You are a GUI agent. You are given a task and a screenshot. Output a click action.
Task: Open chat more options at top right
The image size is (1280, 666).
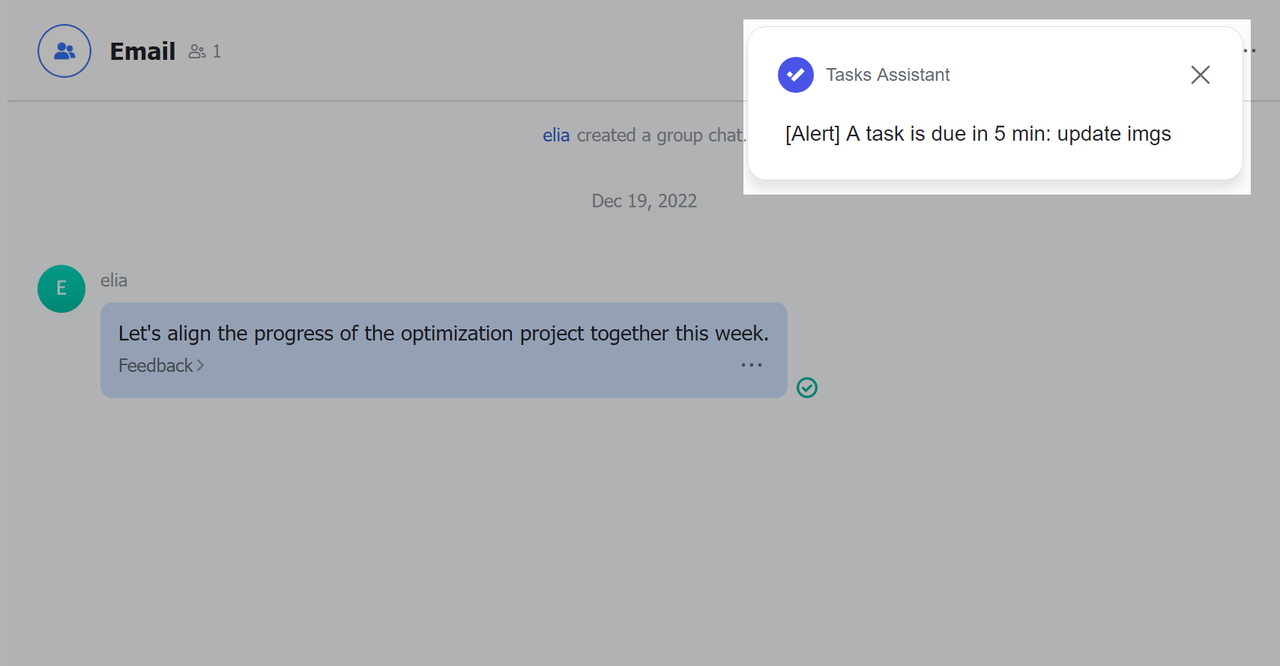[1248, 50]
